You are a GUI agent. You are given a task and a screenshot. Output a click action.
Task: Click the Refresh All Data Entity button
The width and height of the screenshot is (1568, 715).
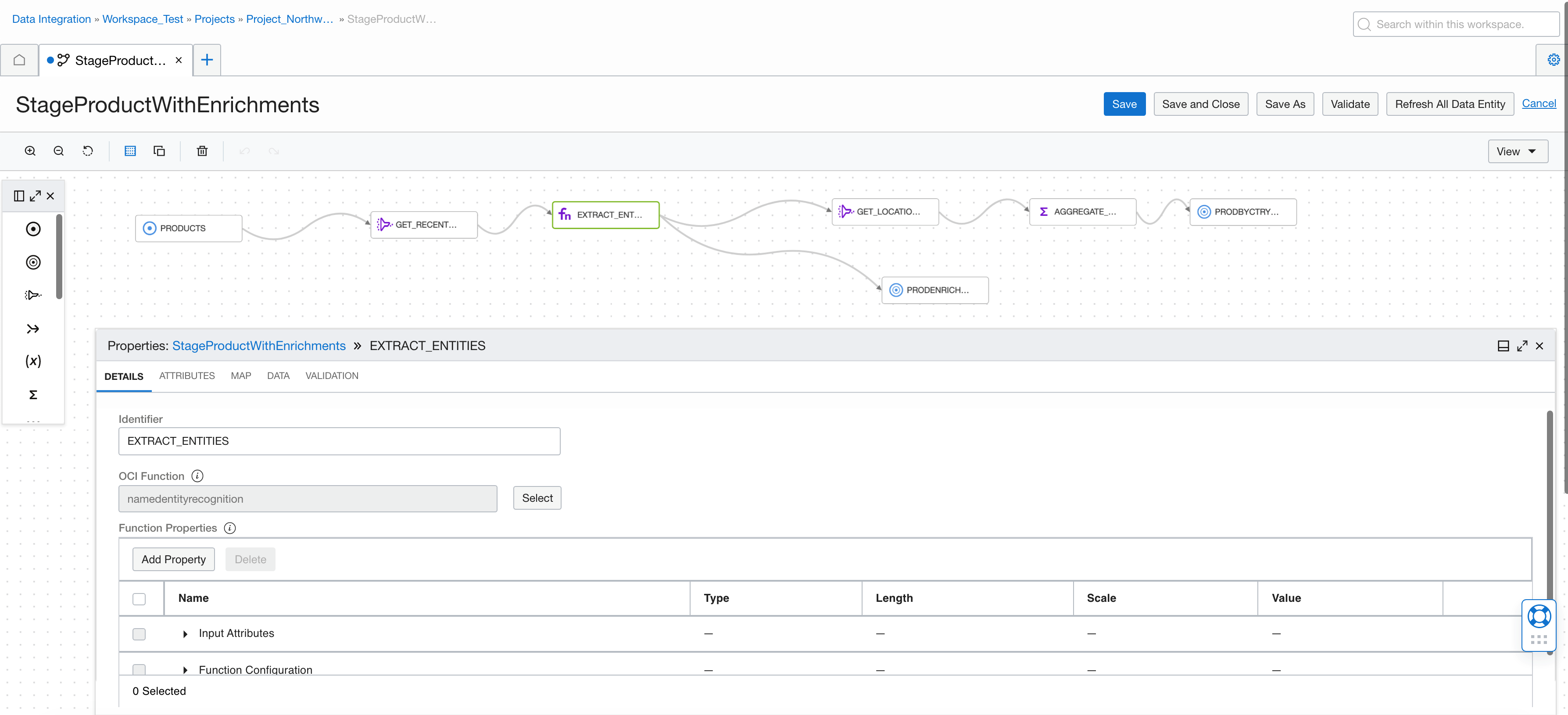coord(1450,104)
